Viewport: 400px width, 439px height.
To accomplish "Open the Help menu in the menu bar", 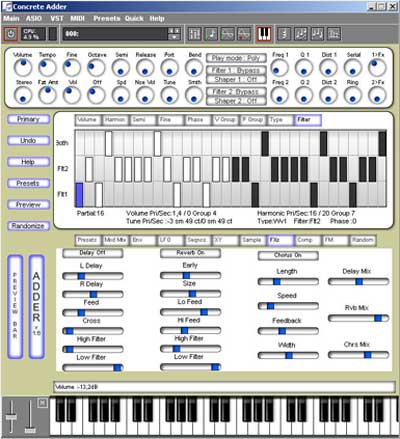I will (157, 19).
